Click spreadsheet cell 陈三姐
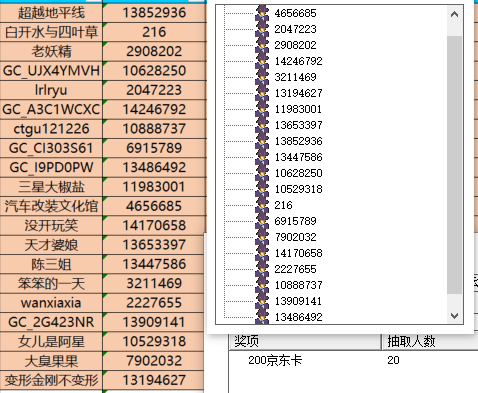 pos(51,264)
